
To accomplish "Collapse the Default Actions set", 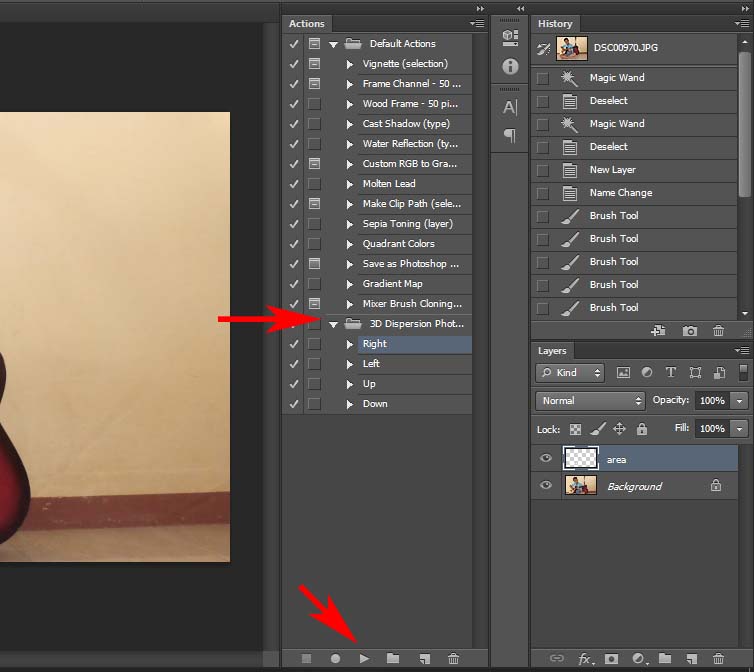I will coord(333,44).
